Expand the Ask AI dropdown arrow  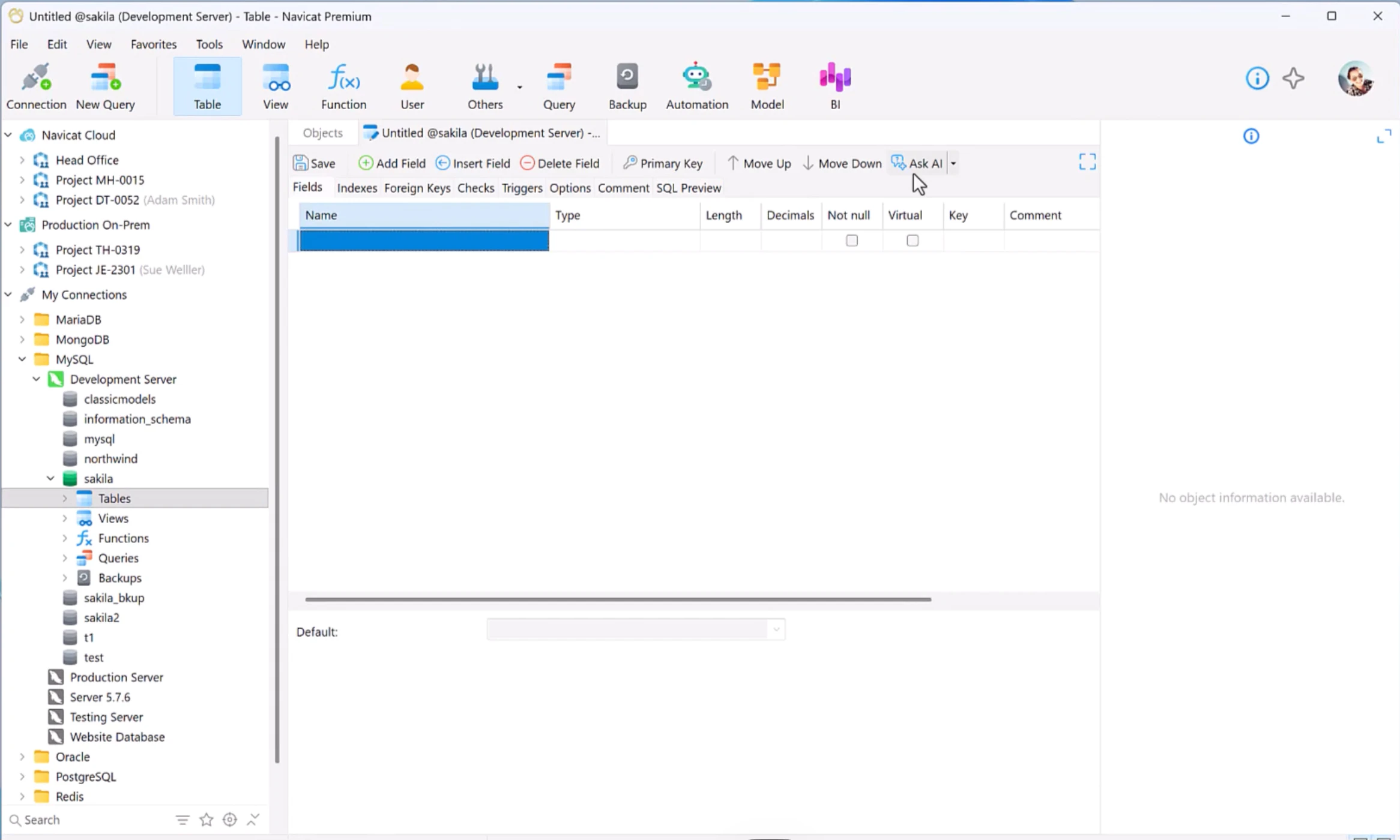(953, 163)
